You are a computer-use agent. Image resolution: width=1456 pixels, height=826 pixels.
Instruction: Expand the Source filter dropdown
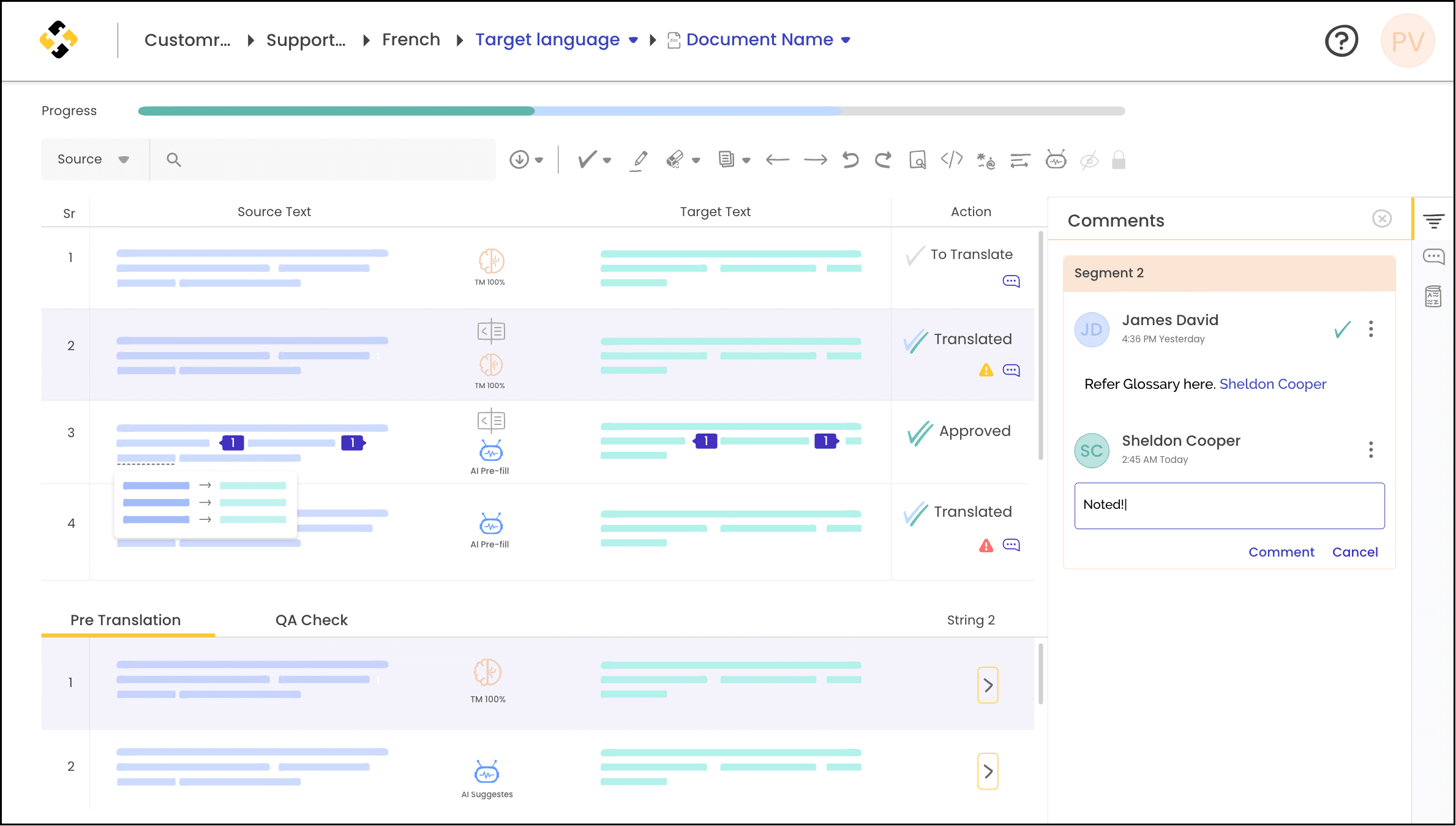coord(122,159)
